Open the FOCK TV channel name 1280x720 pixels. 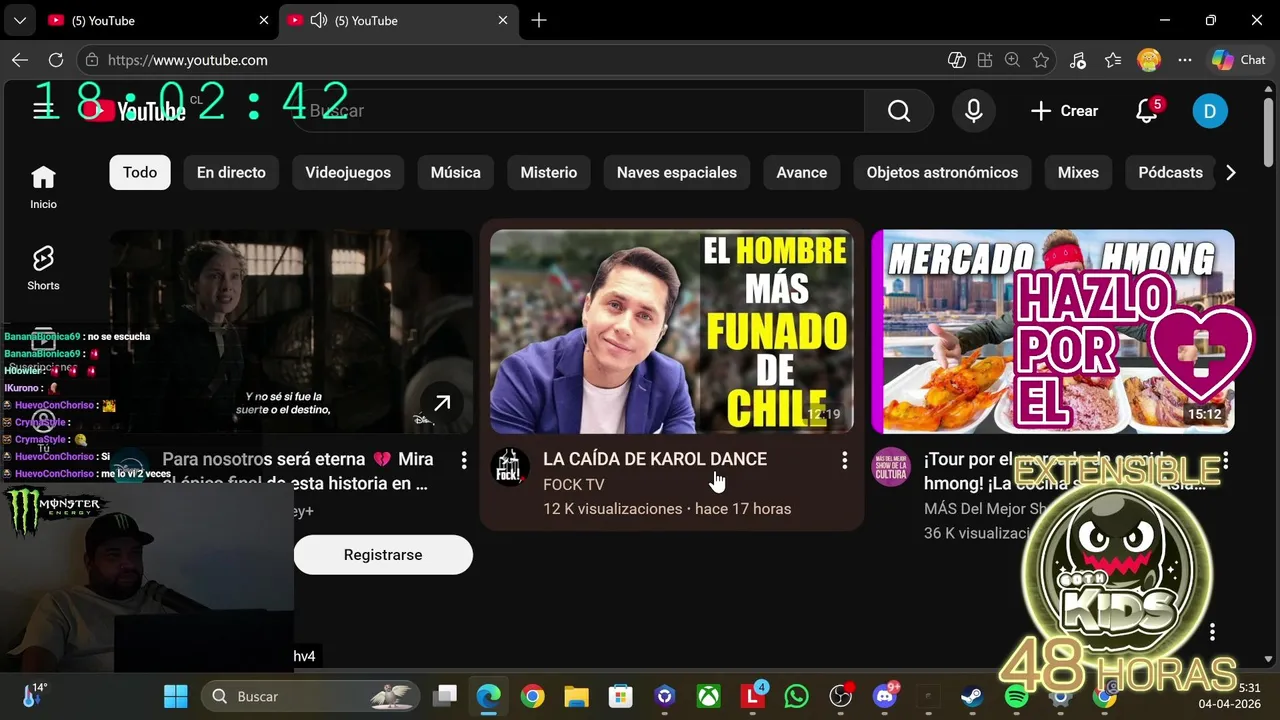pos(574,485)
